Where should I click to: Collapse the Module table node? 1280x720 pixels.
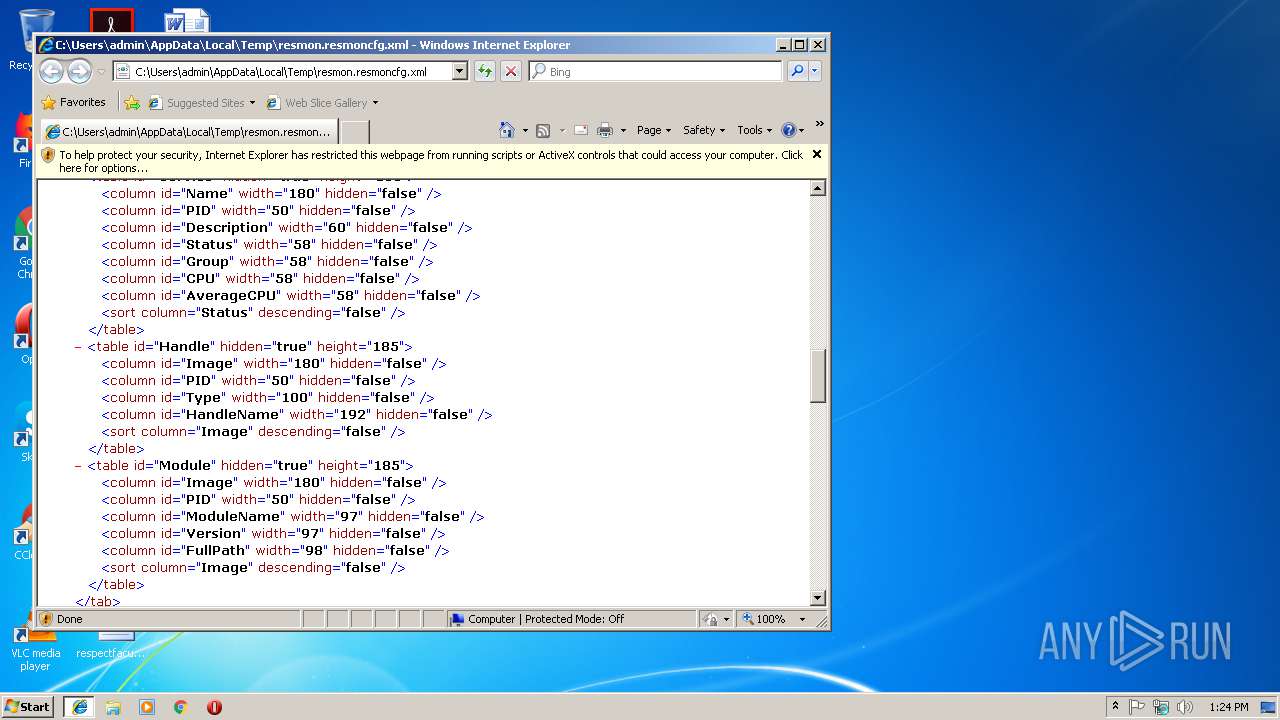pyautogui.click(x=78, y=466)
